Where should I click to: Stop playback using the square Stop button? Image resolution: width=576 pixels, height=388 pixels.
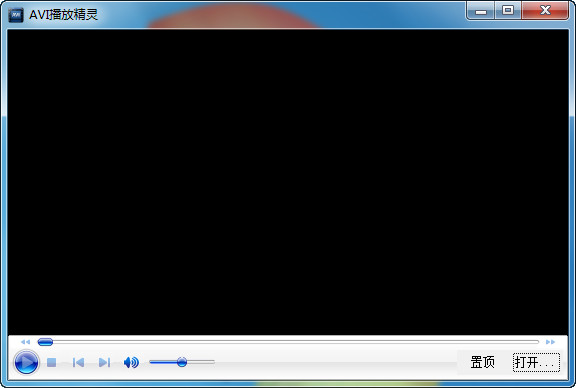(51, 363)
